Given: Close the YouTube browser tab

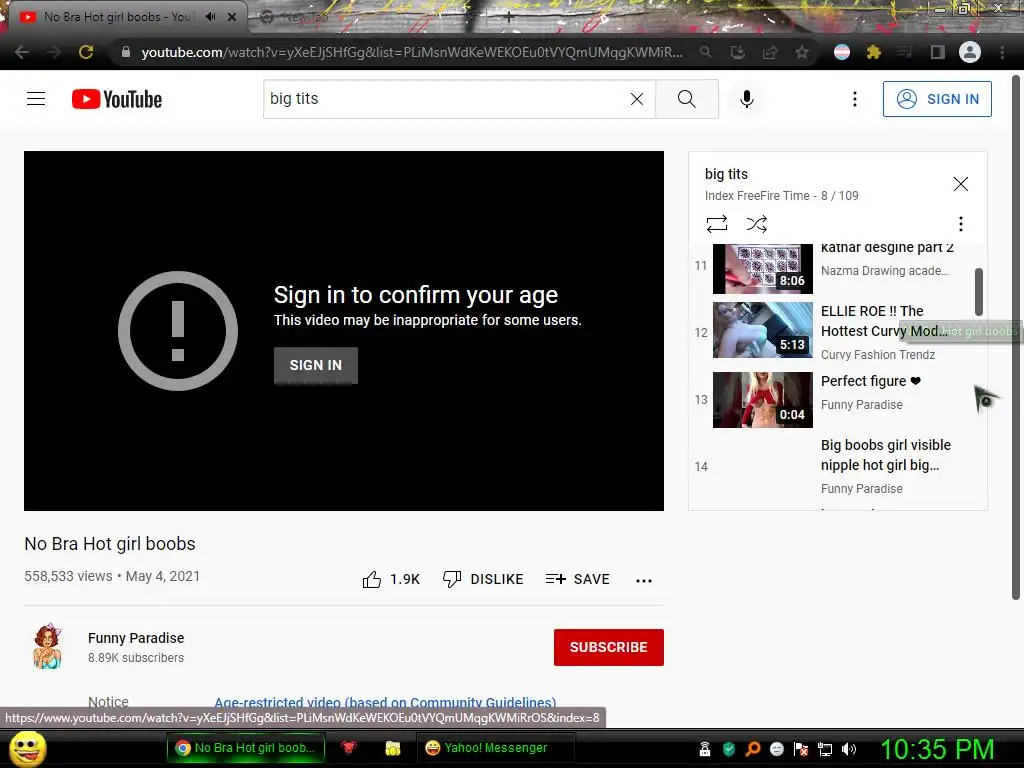Looking at the screenshot, I should (232, 17).
